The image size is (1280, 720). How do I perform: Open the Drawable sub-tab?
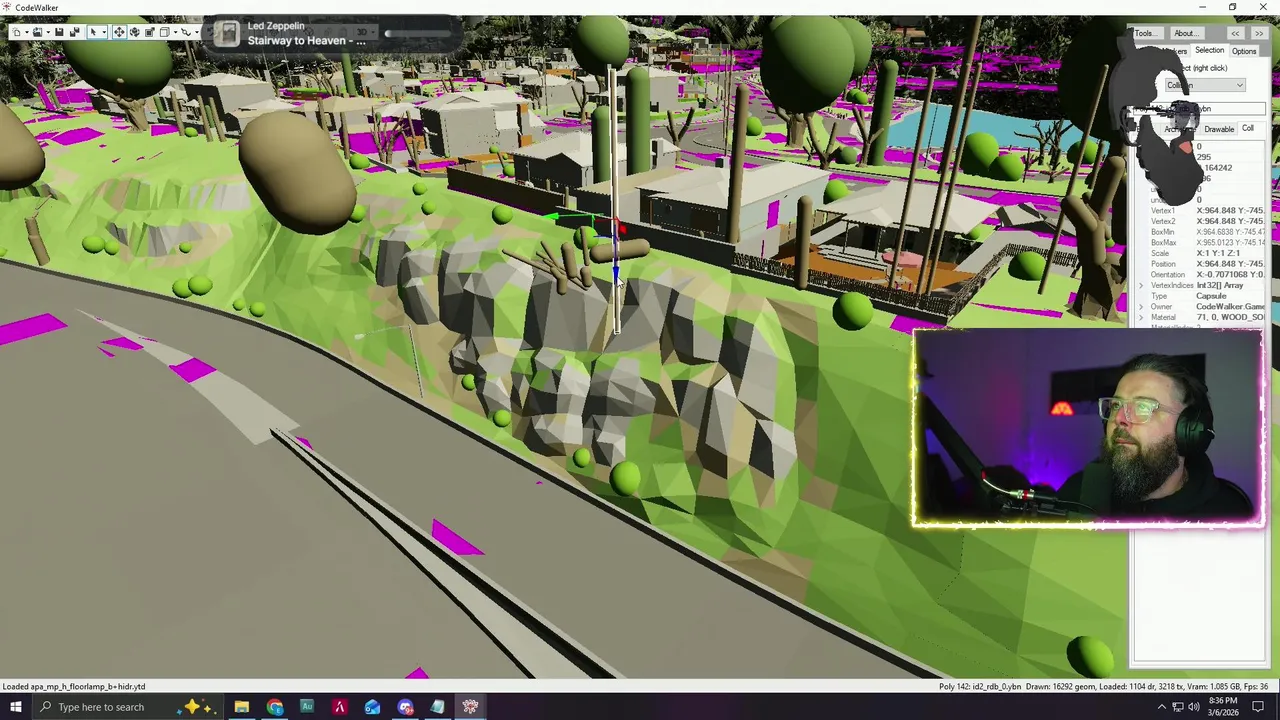pyautogui.click(x=1219, y=129)
